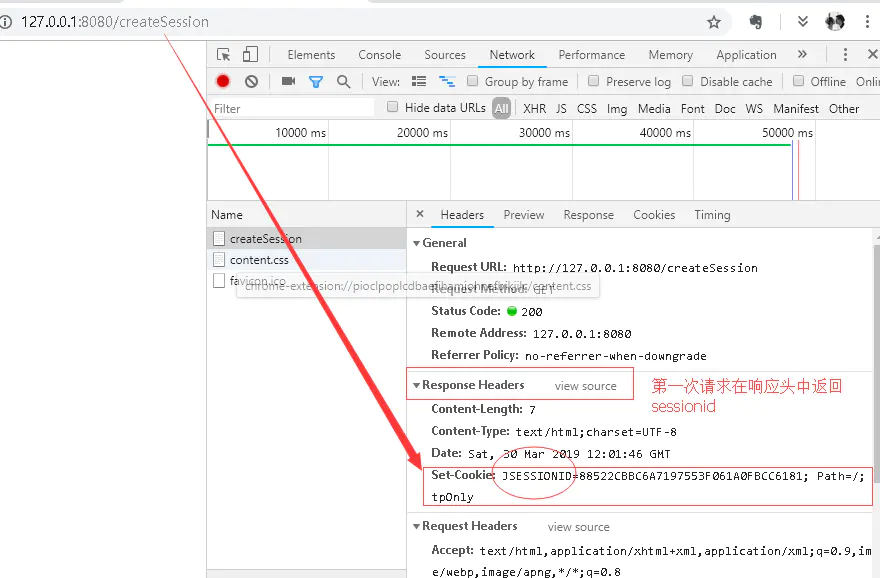Collapse the Request Headers section

point(416,526)
